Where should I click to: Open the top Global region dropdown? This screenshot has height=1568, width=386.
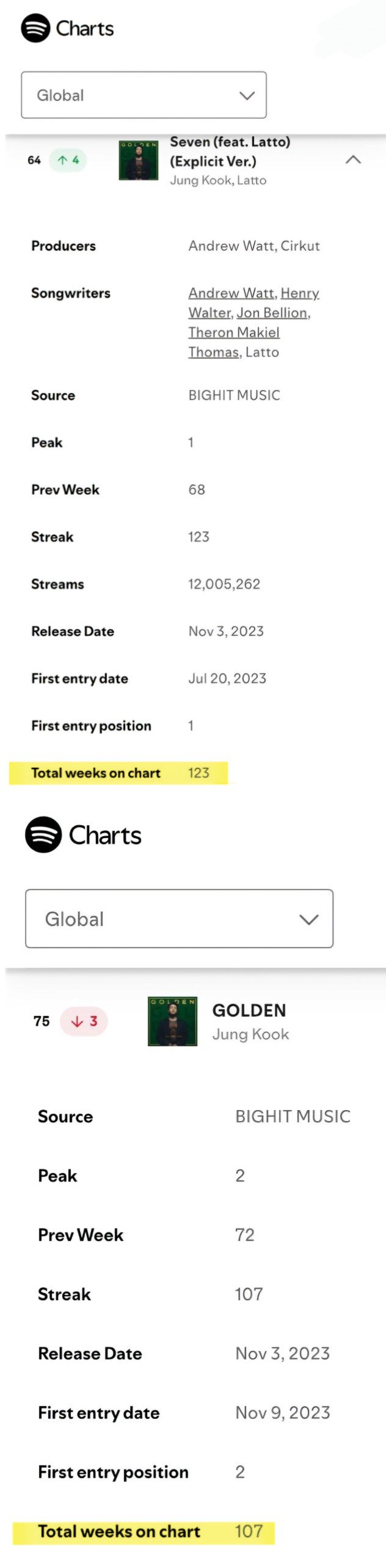pyautogui.click(x=144, y=95)
